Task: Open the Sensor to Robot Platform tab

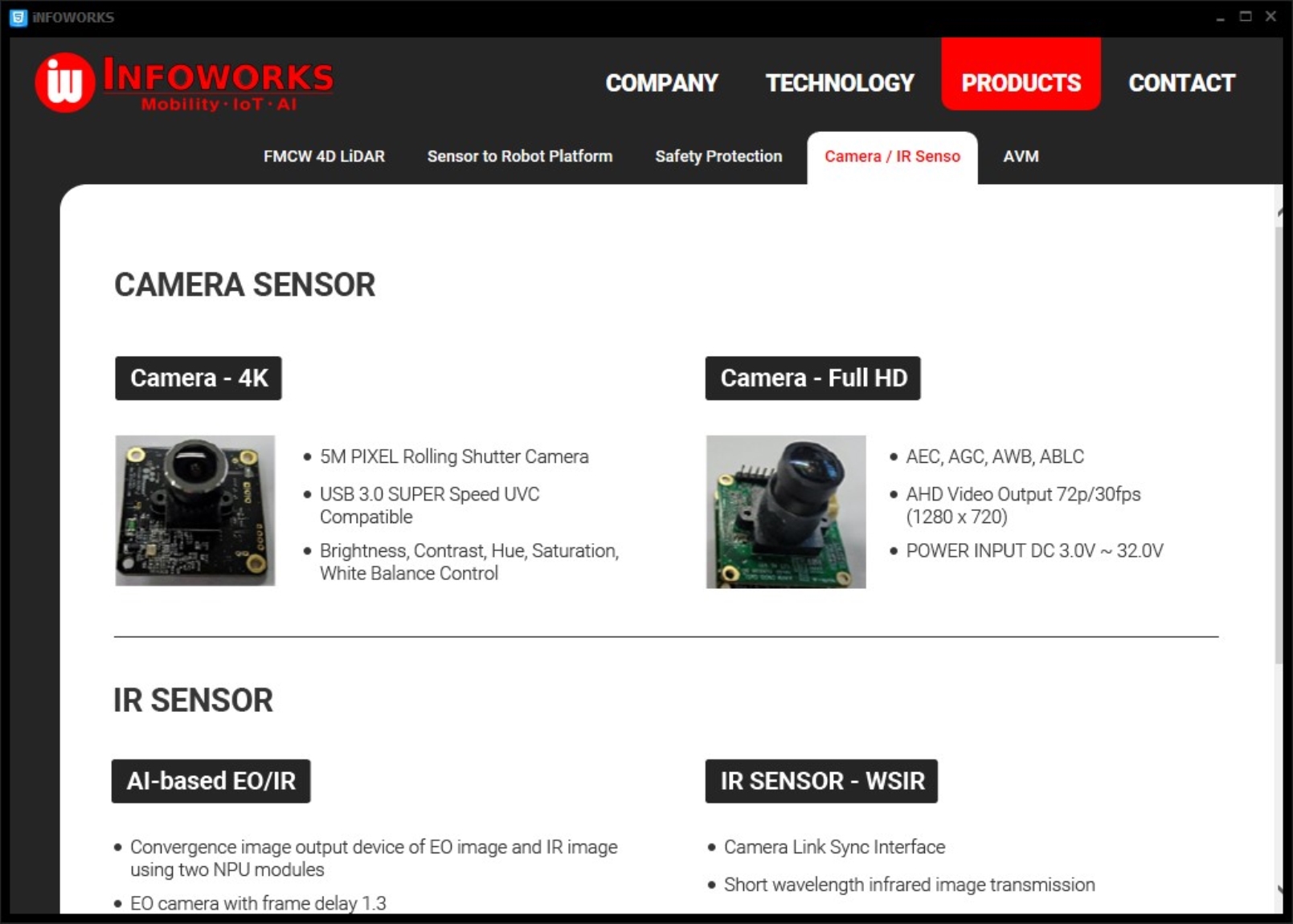Action: tap(519, 156)
